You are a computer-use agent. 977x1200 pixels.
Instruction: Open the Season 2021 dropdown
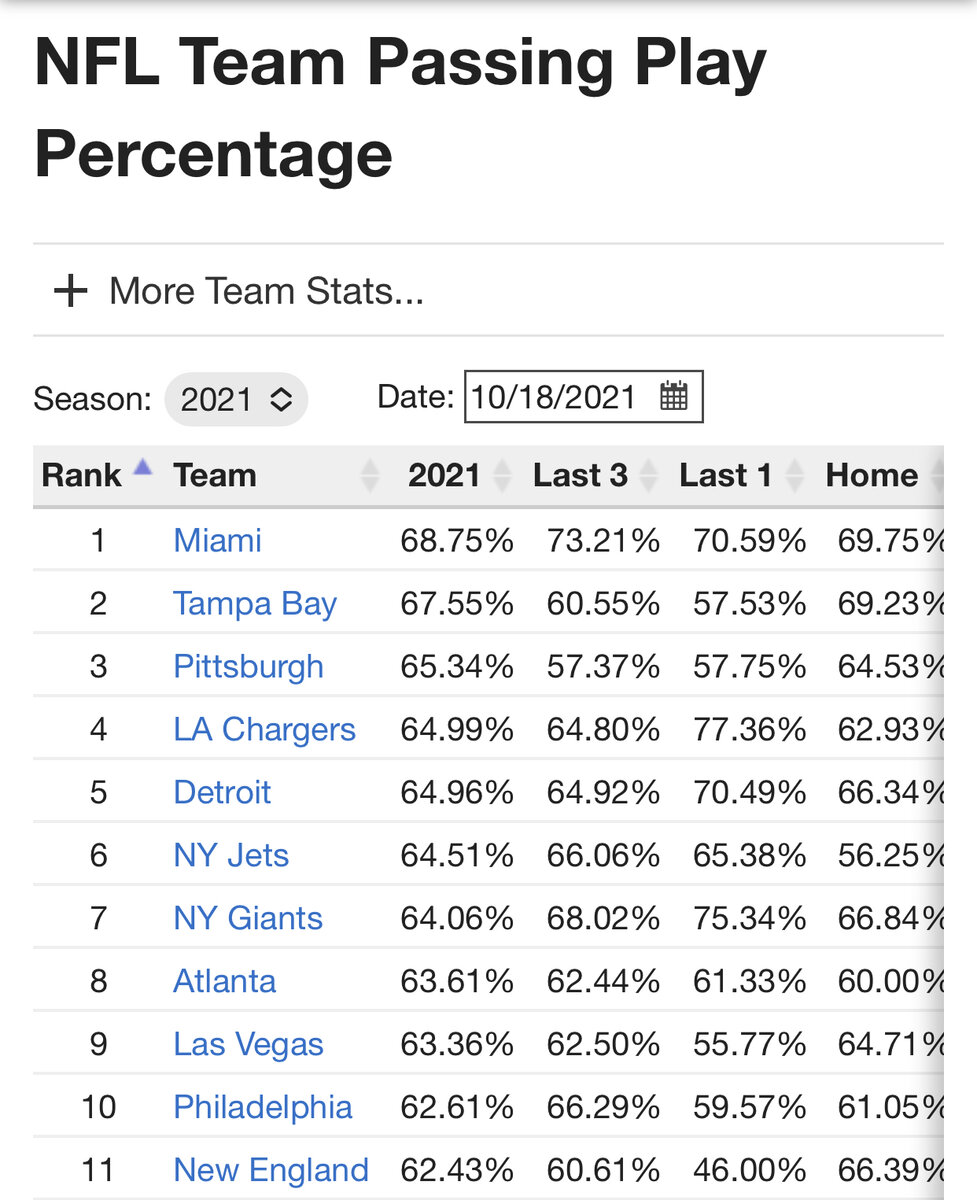(x=236, y=399)
